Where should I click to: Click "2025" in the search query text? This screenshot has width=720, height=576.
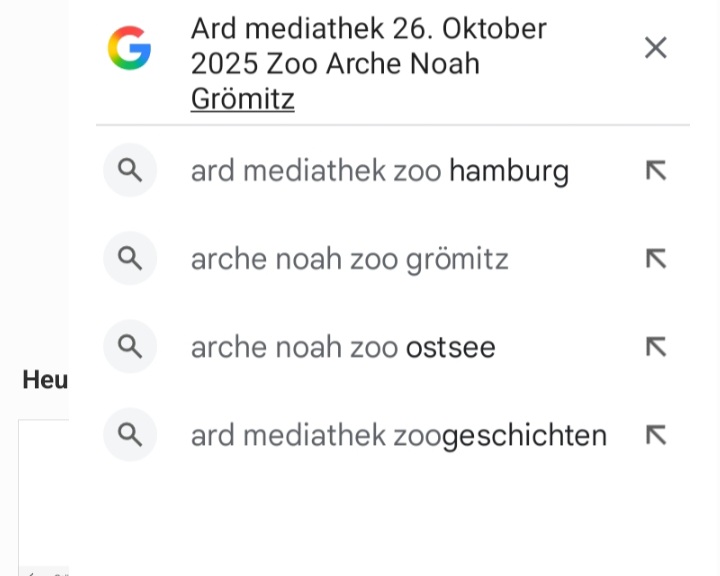coord(225,64)
